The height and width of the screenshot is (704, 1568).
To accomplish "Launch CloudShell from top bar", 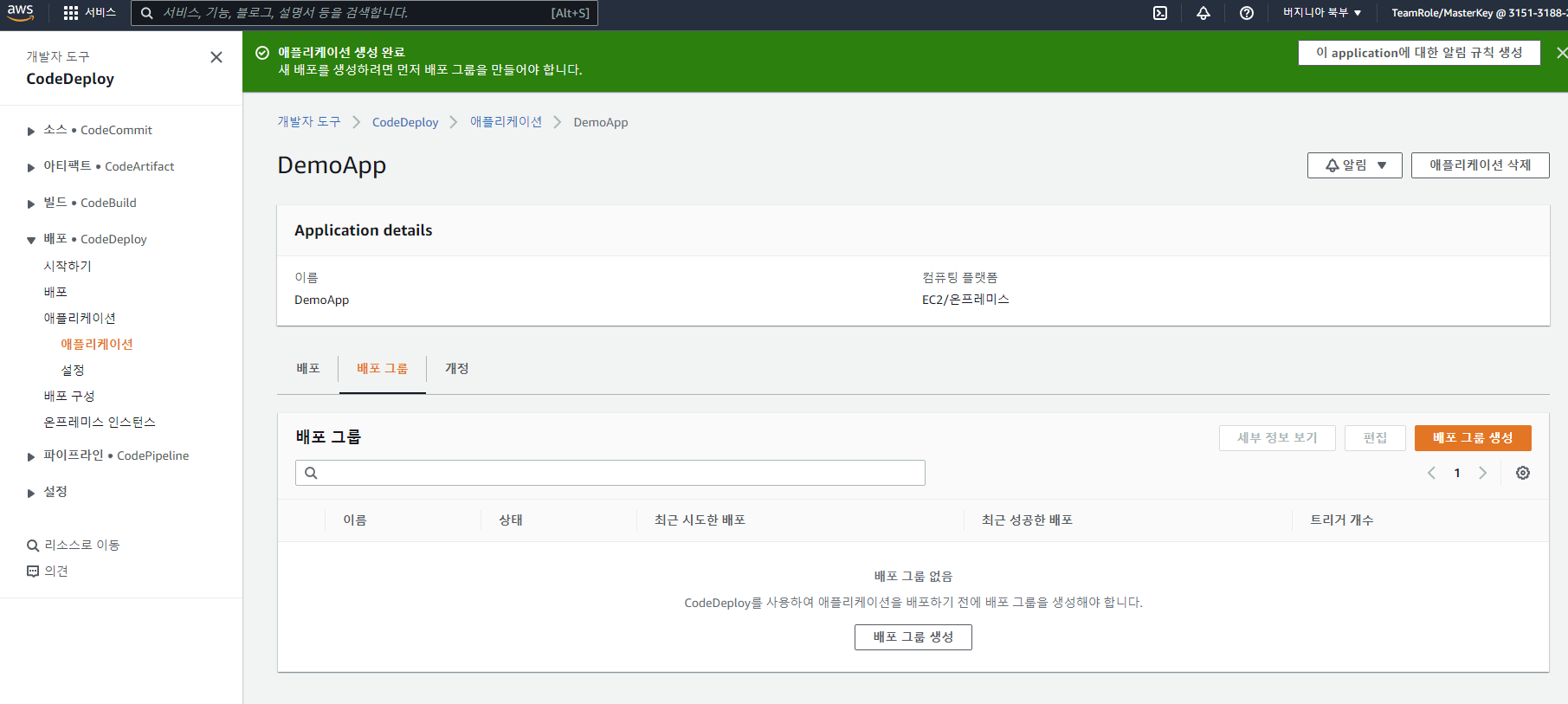I will (1160, 13).
